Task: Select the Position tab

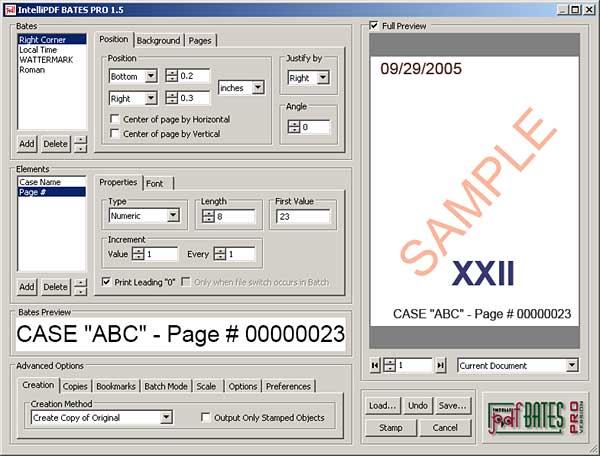Action: tap(114, 39)
